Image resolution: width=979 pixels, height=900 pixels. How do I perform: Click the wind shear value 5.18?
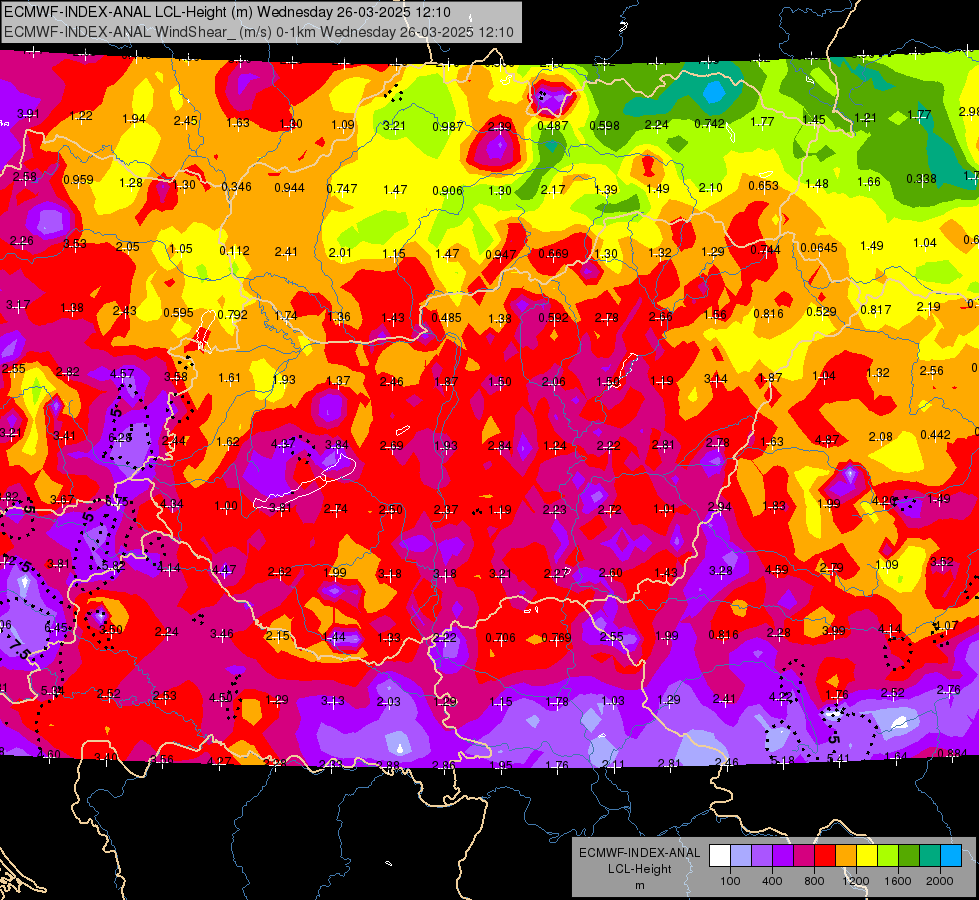point(782,760)
